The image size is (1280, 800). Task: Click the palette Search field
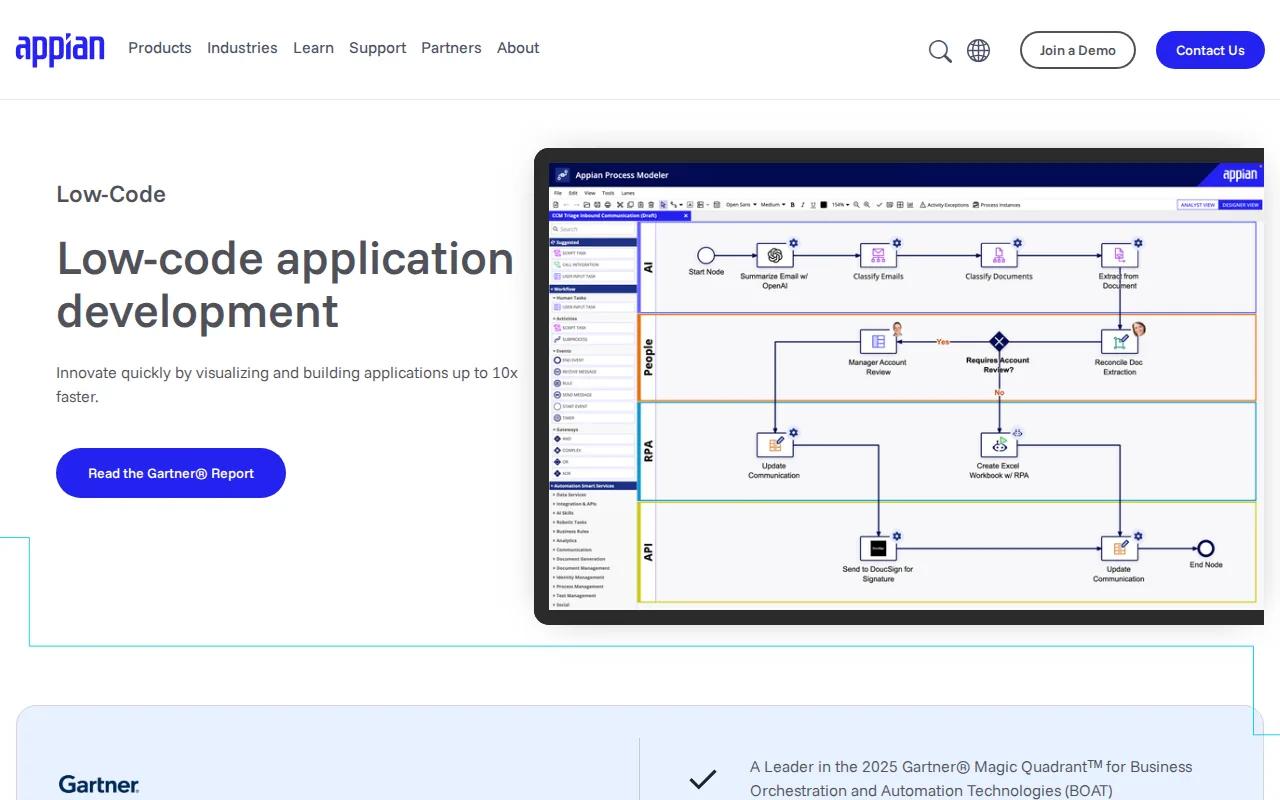(593, 229)
